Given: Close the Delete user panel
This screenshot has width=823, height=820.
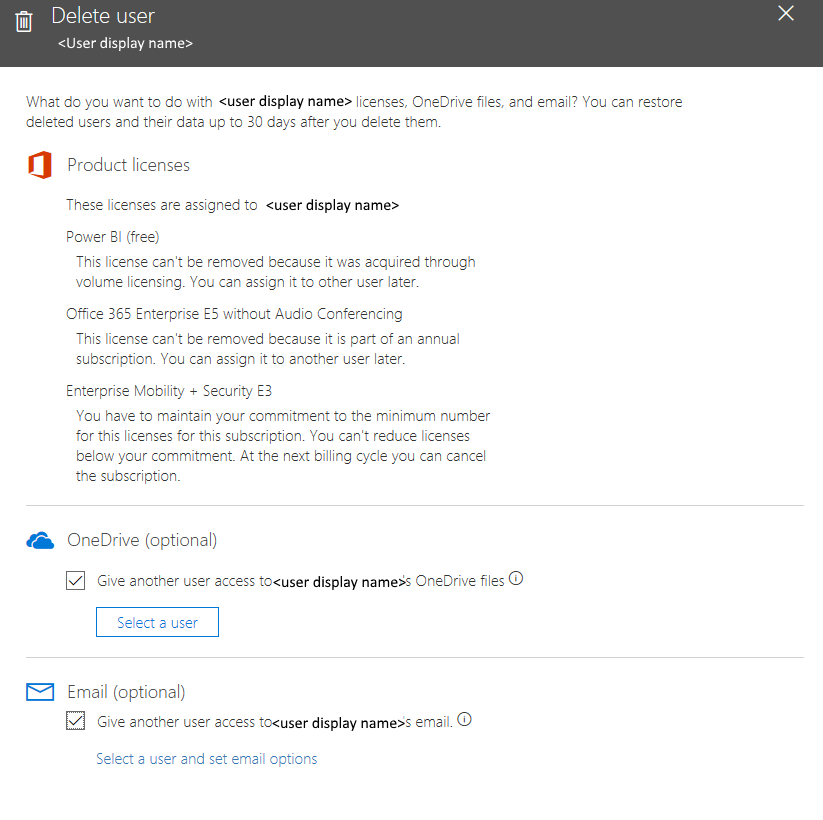Looking at the screenshot, I should 786,13.
